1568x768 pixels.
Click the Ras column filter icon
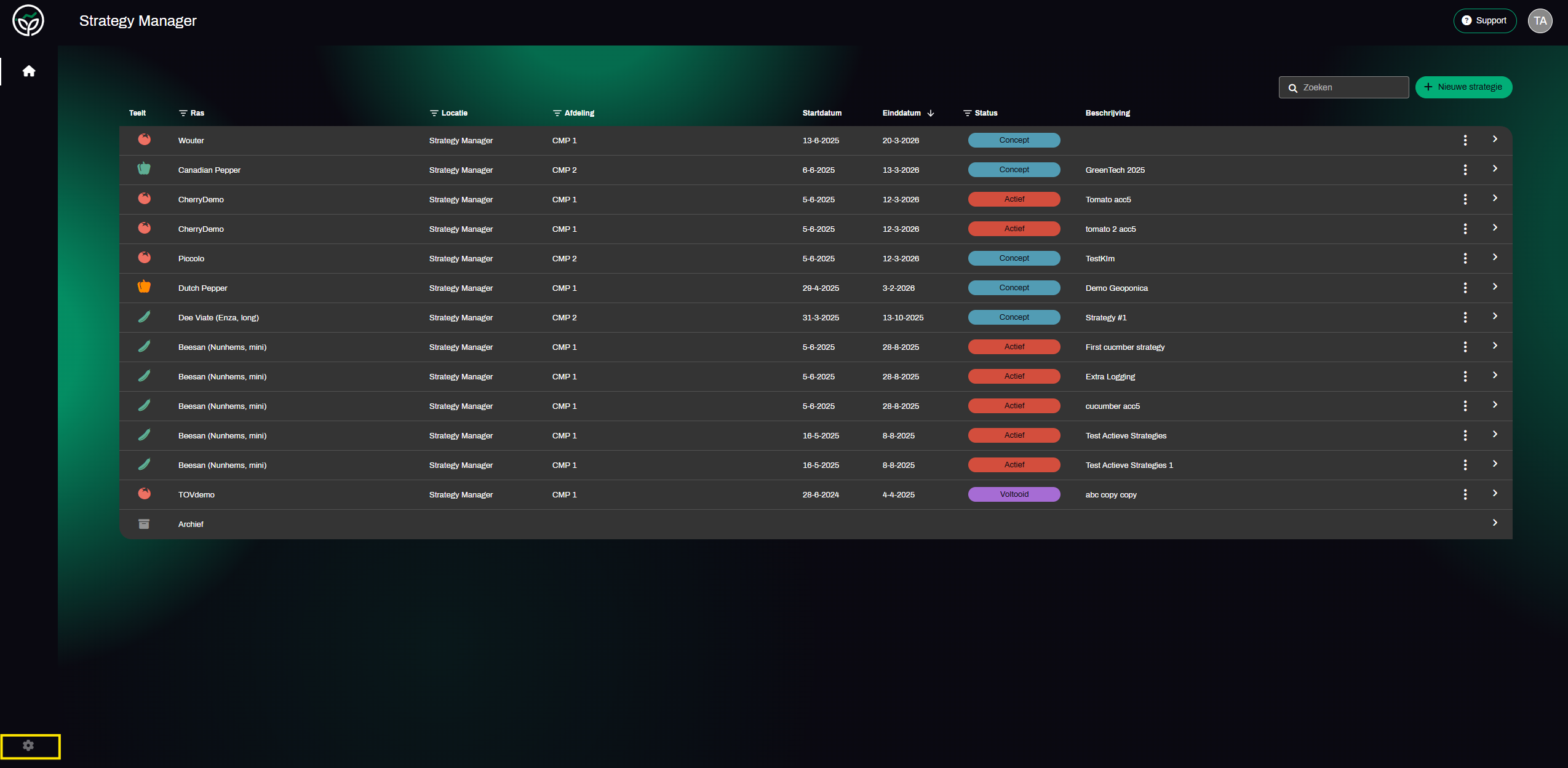pyautogui.click(x=183, y=113)
